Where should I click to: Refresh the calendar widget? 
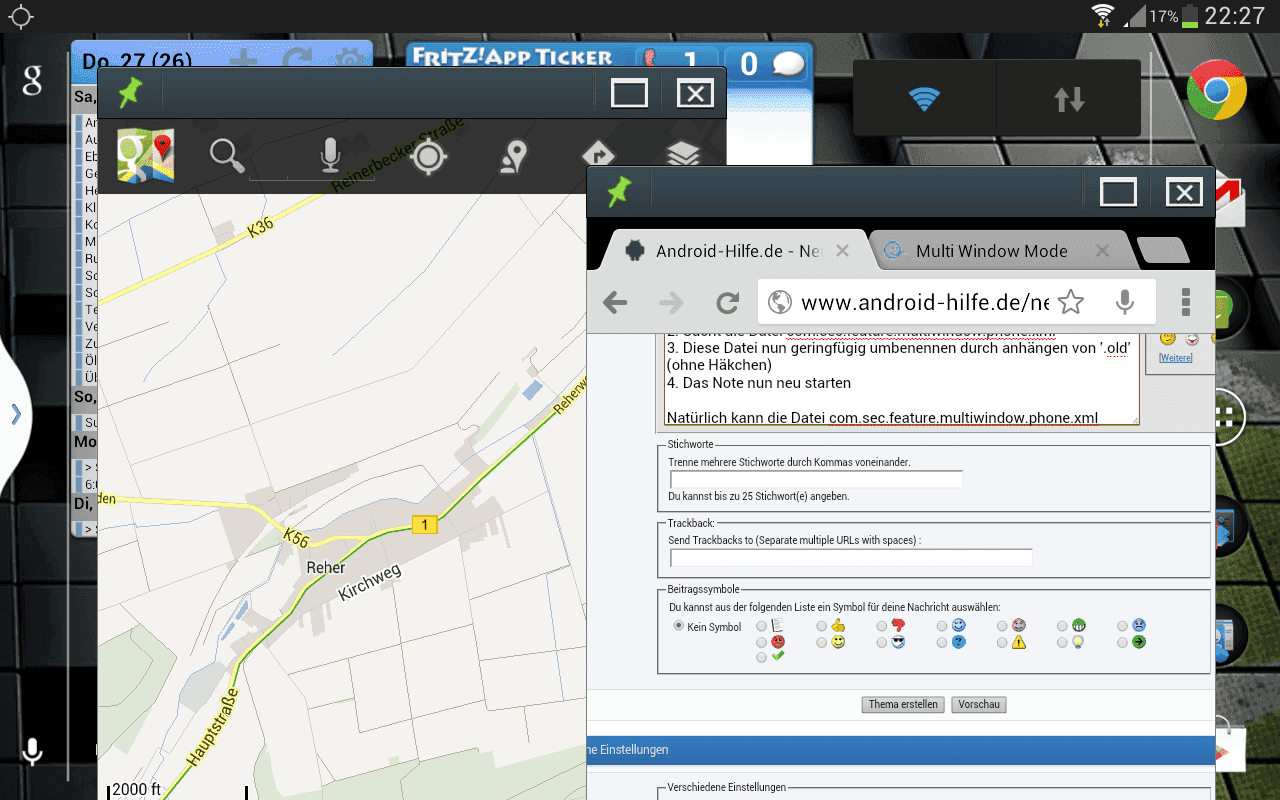297,59
